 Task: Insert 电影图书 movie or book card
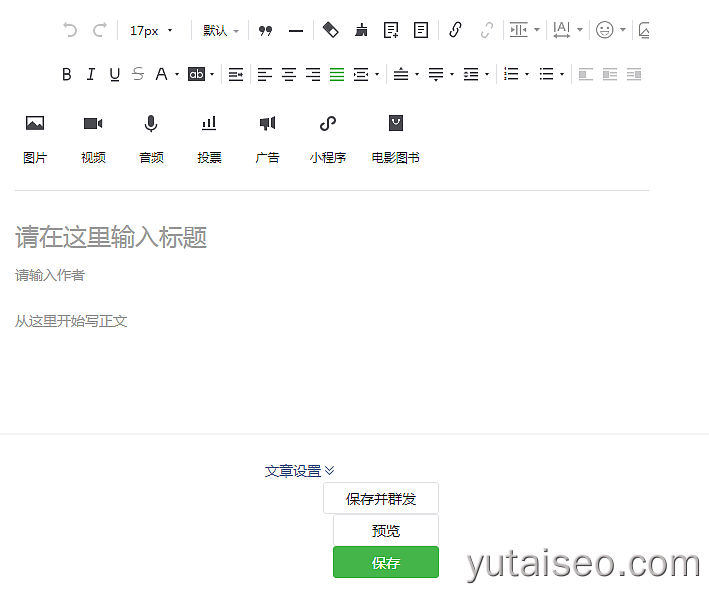coord(396,139)
